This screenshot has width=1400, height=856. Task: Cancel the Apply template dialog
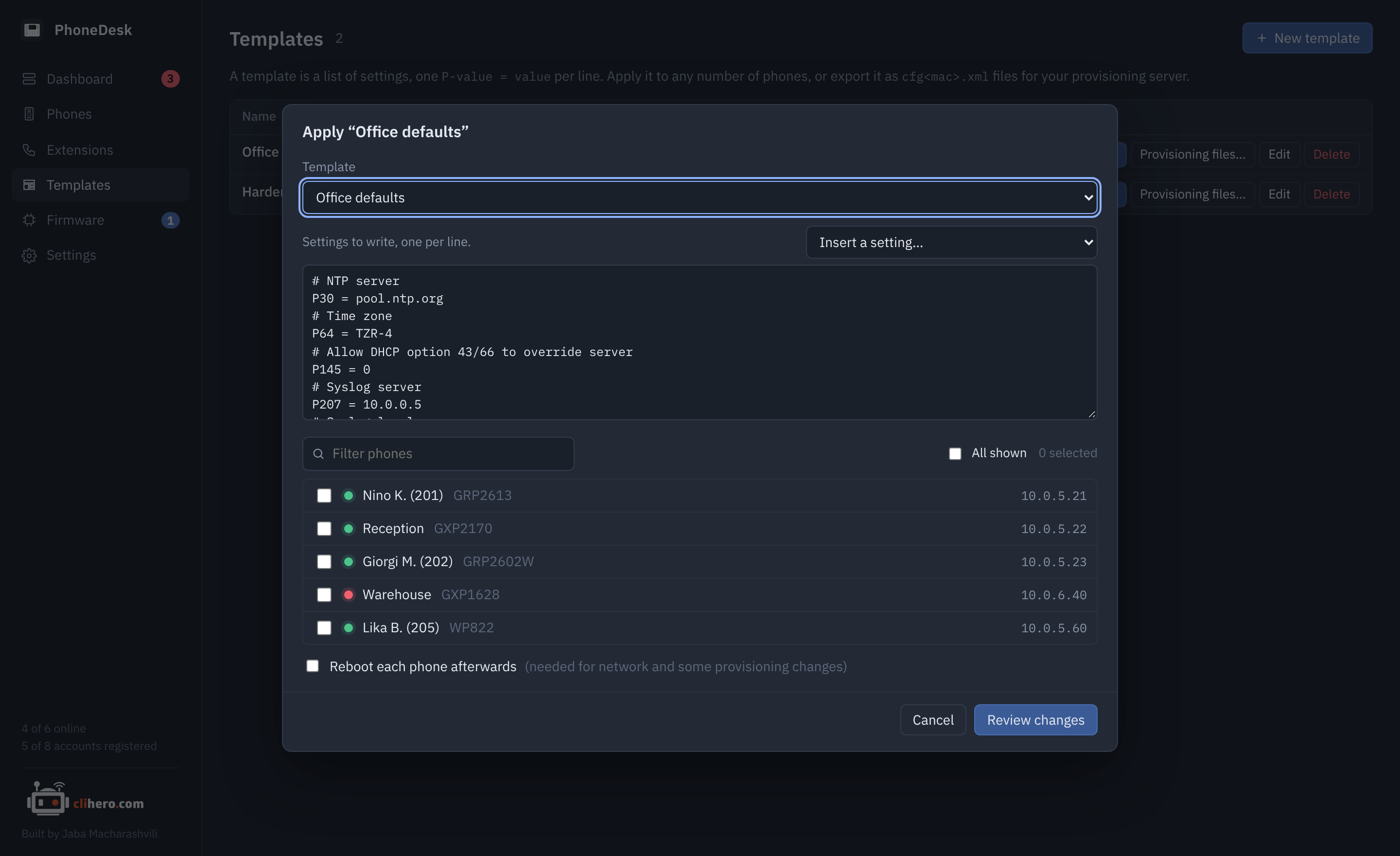[933, 720]
